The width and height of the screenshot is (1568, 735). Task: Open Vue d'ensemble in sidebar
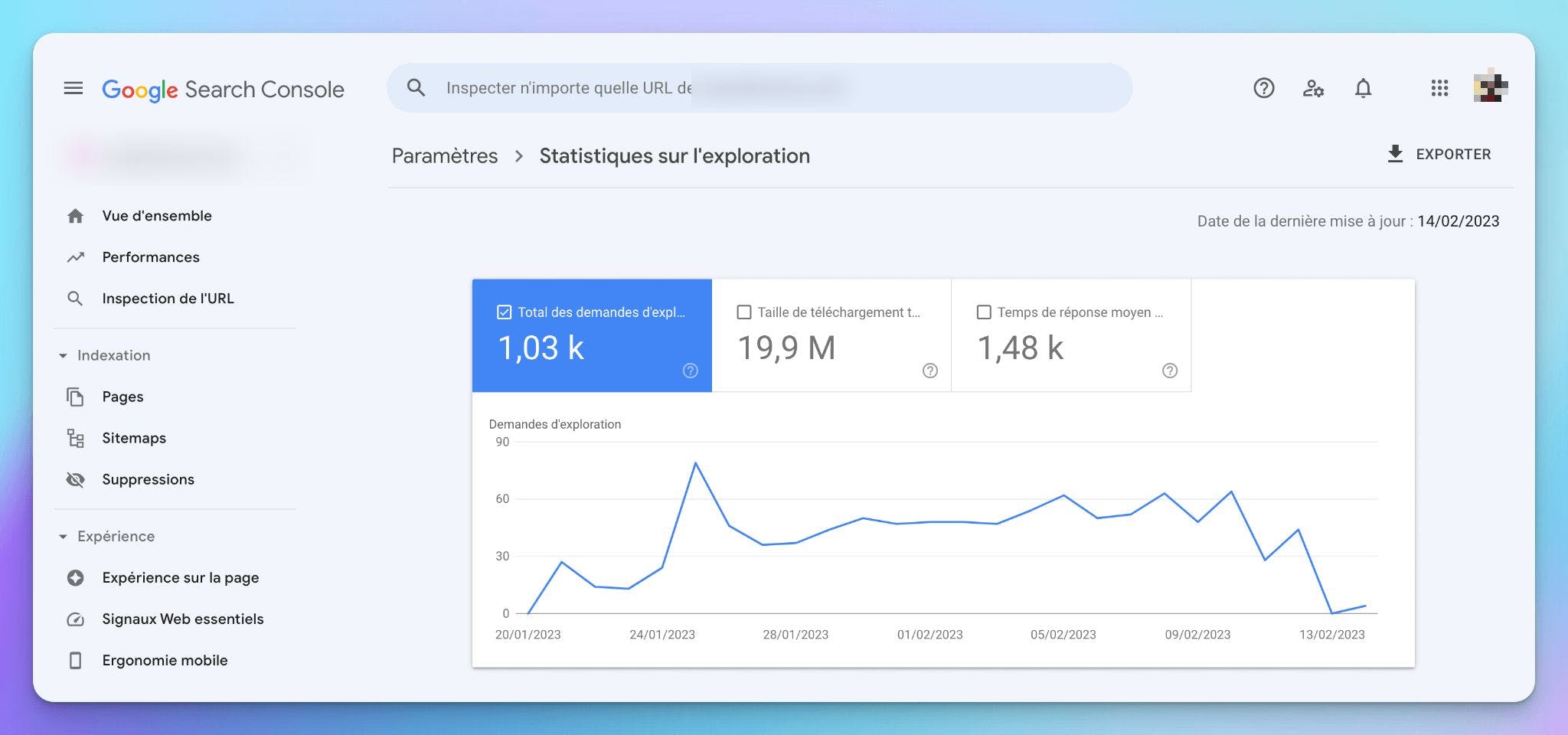coord(157,216)
